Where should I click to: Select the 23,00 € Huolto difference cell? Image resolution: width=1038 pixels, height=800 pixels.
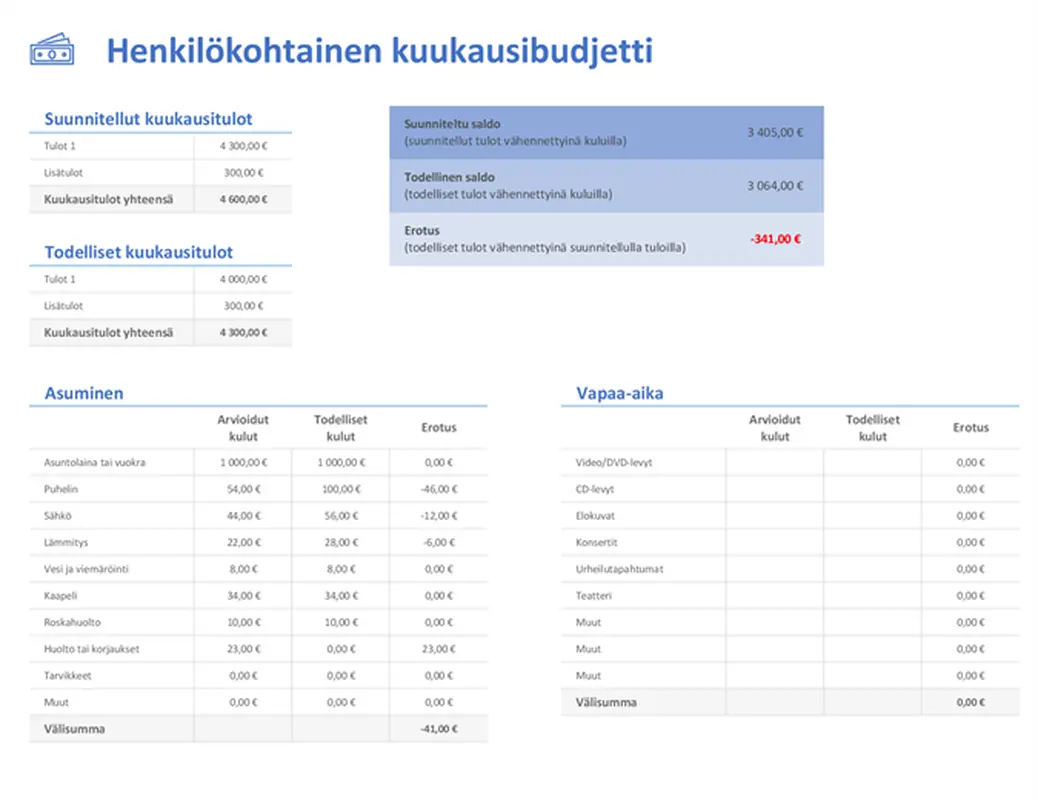click(439, 649)
